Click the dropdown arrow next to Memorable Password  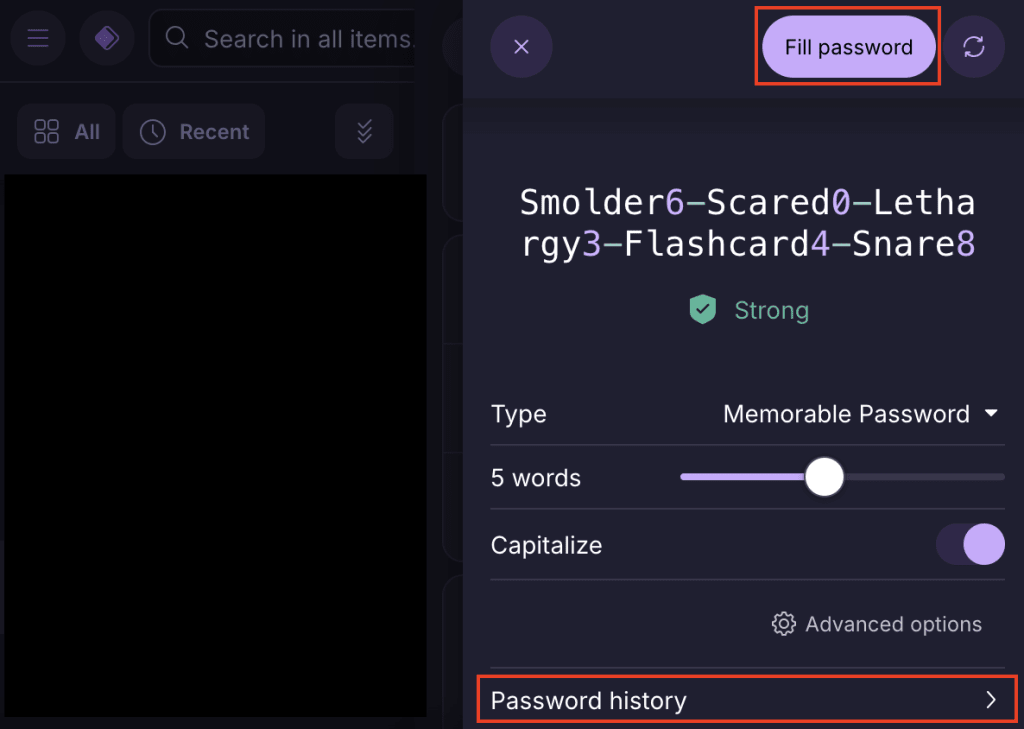[x=991, y=413]
